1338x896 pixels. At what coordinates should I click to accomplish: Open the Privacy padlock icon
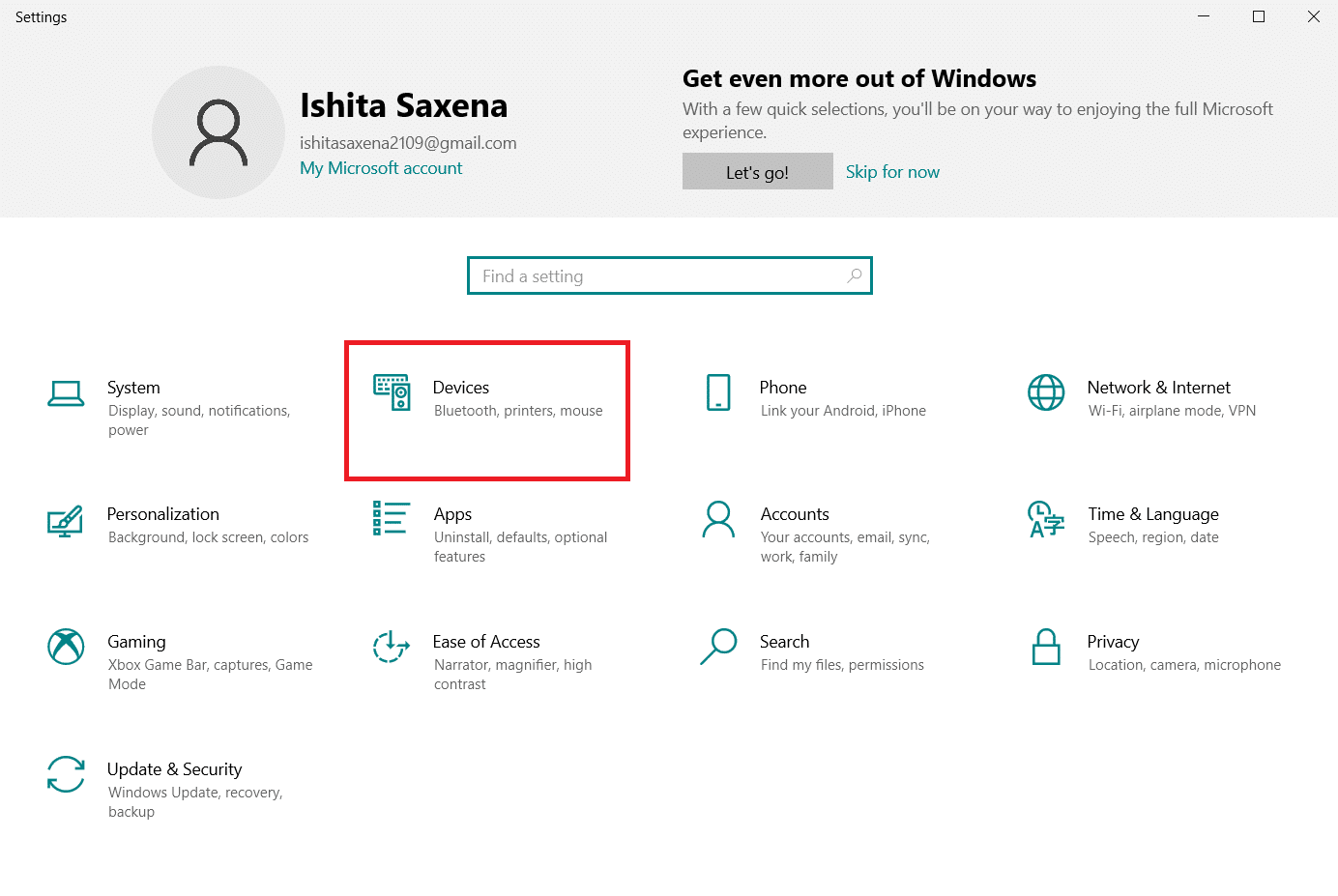1046,647
